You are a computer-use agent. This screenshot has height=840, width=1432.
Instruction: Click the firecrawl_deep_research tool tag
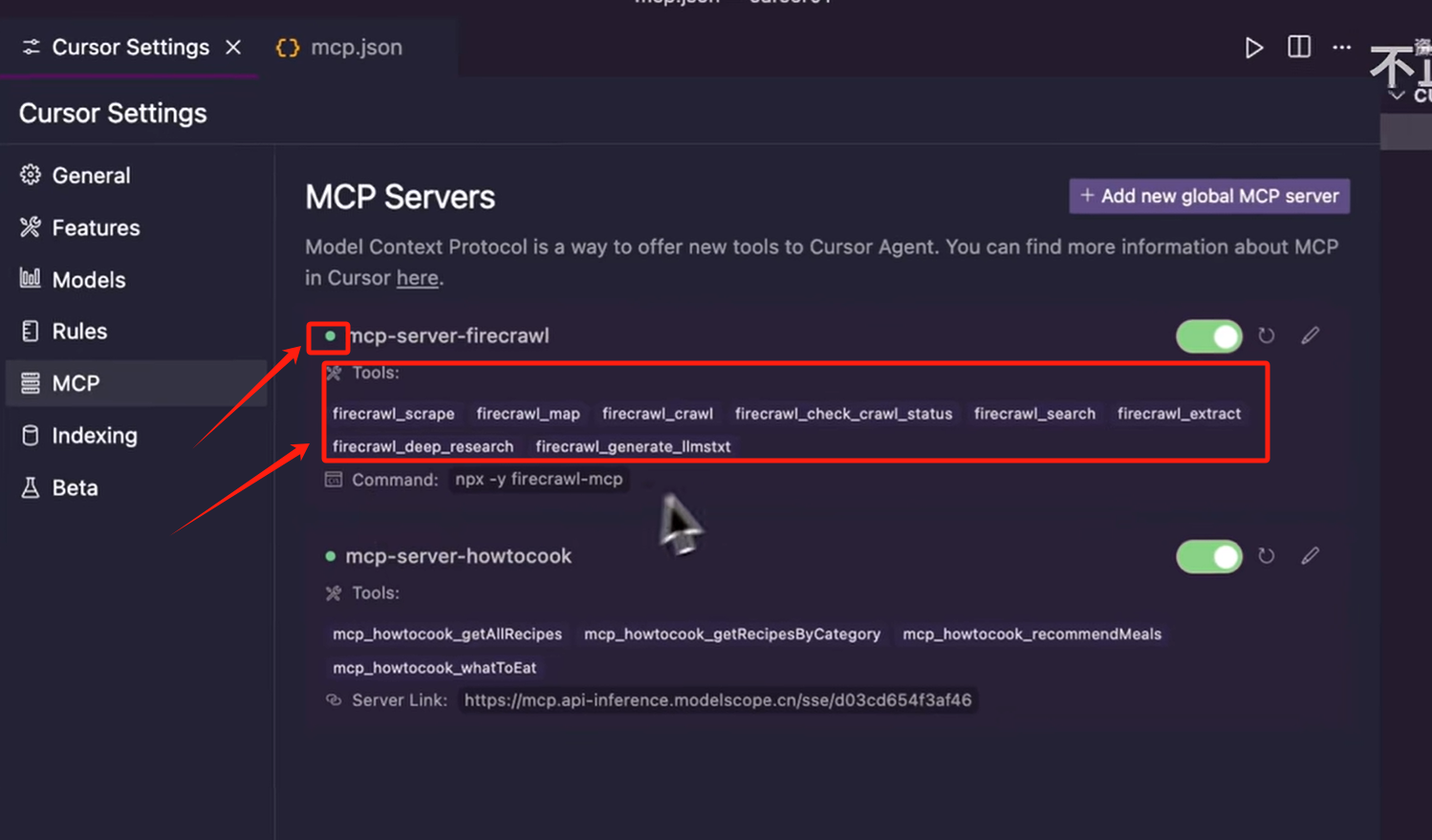[423, 446]
